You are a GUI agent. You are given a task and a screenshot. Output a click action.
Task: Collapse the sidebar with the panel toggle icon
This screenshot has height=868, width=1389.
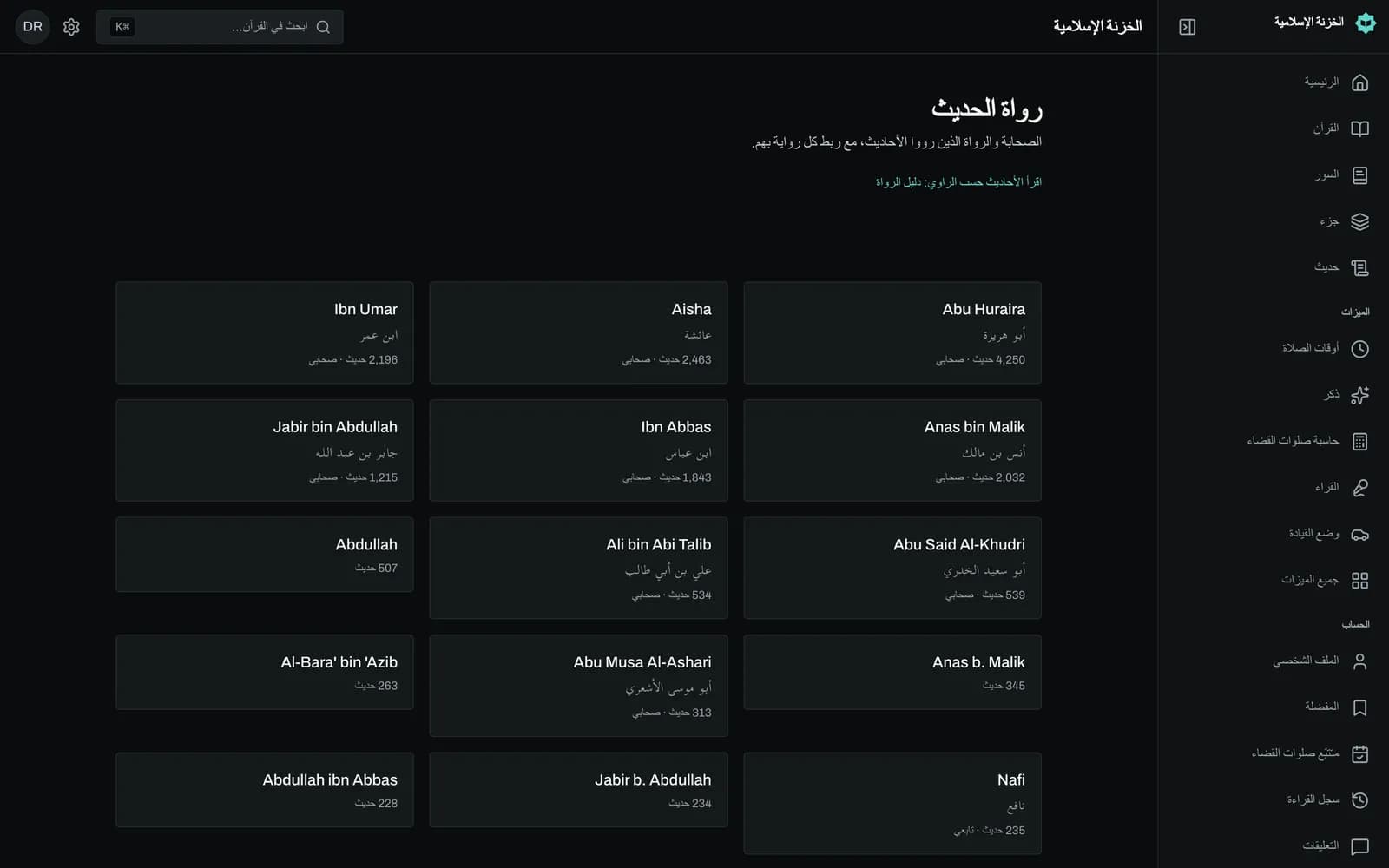[x=1187, y=27]
